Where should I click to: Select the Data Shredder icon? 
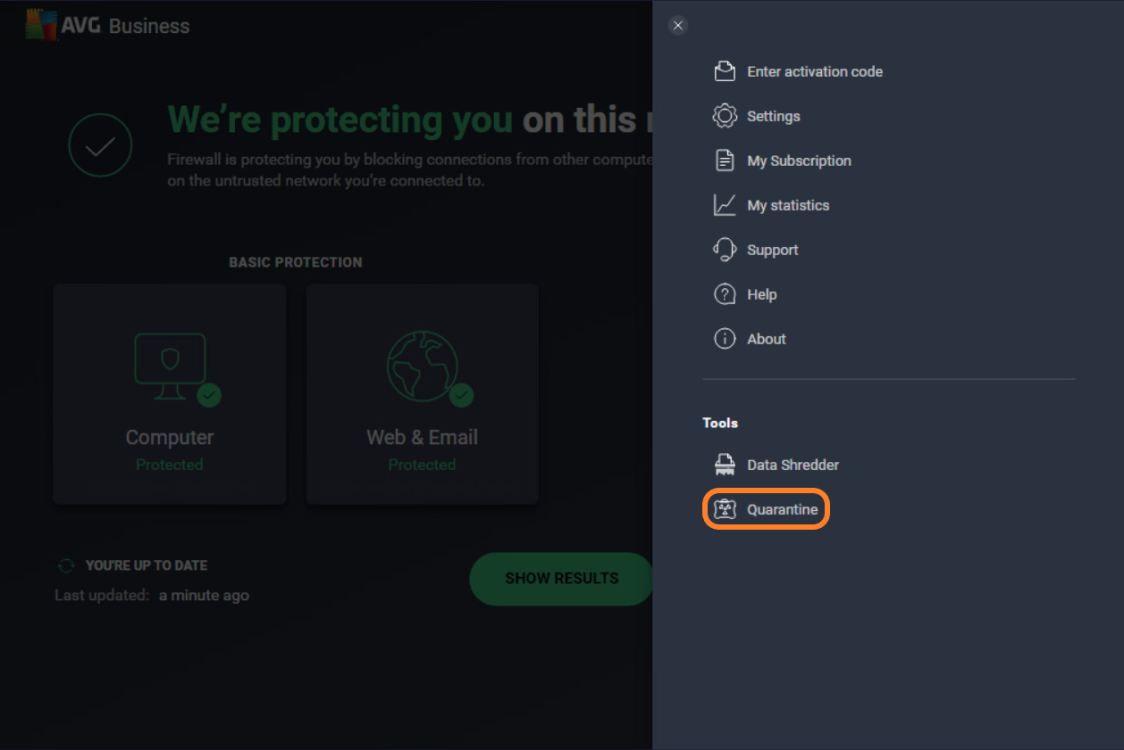pyautogui.click(x=724, y=463)
